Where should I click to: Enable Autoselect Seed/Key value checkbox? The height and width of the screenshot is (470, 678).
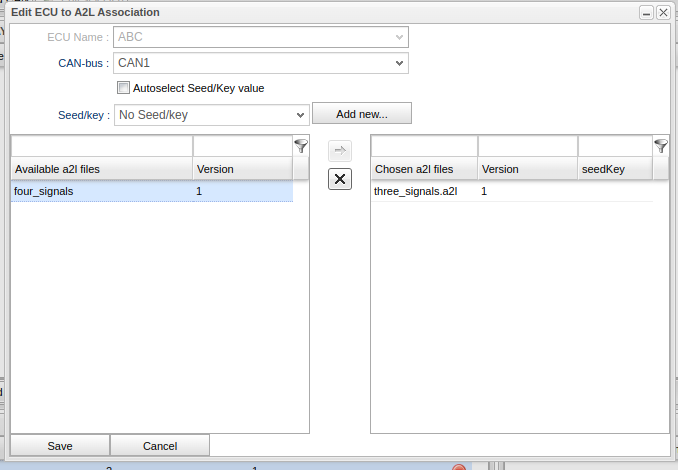[x=124, y=88]
